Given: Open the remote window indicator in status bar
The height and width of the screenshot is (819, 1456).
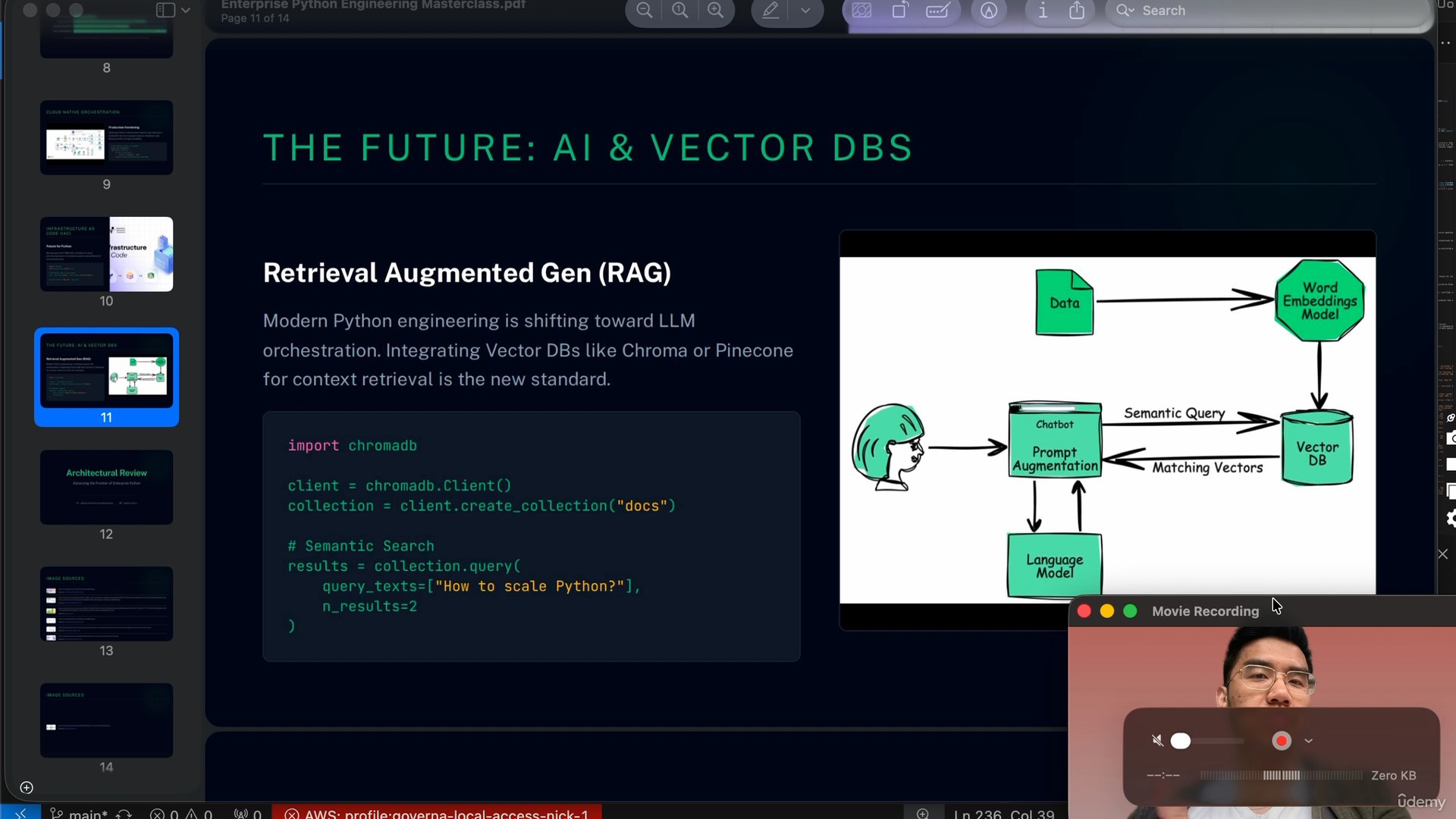Looking at the screenshot, I should [20, 813].
